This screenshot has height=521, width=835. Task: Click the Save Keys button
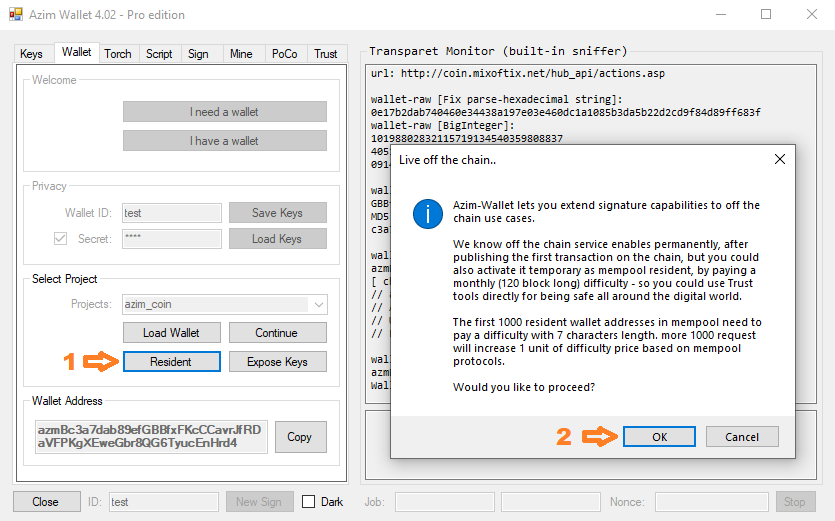pos(277,213)
